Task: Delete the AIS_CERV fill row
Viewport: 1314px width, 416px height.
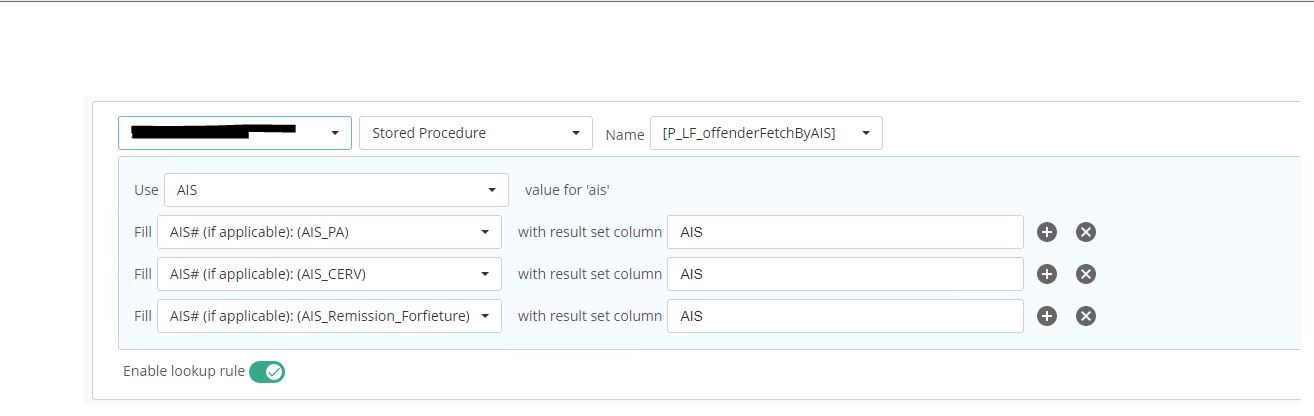Action: tap(1086, 274)
